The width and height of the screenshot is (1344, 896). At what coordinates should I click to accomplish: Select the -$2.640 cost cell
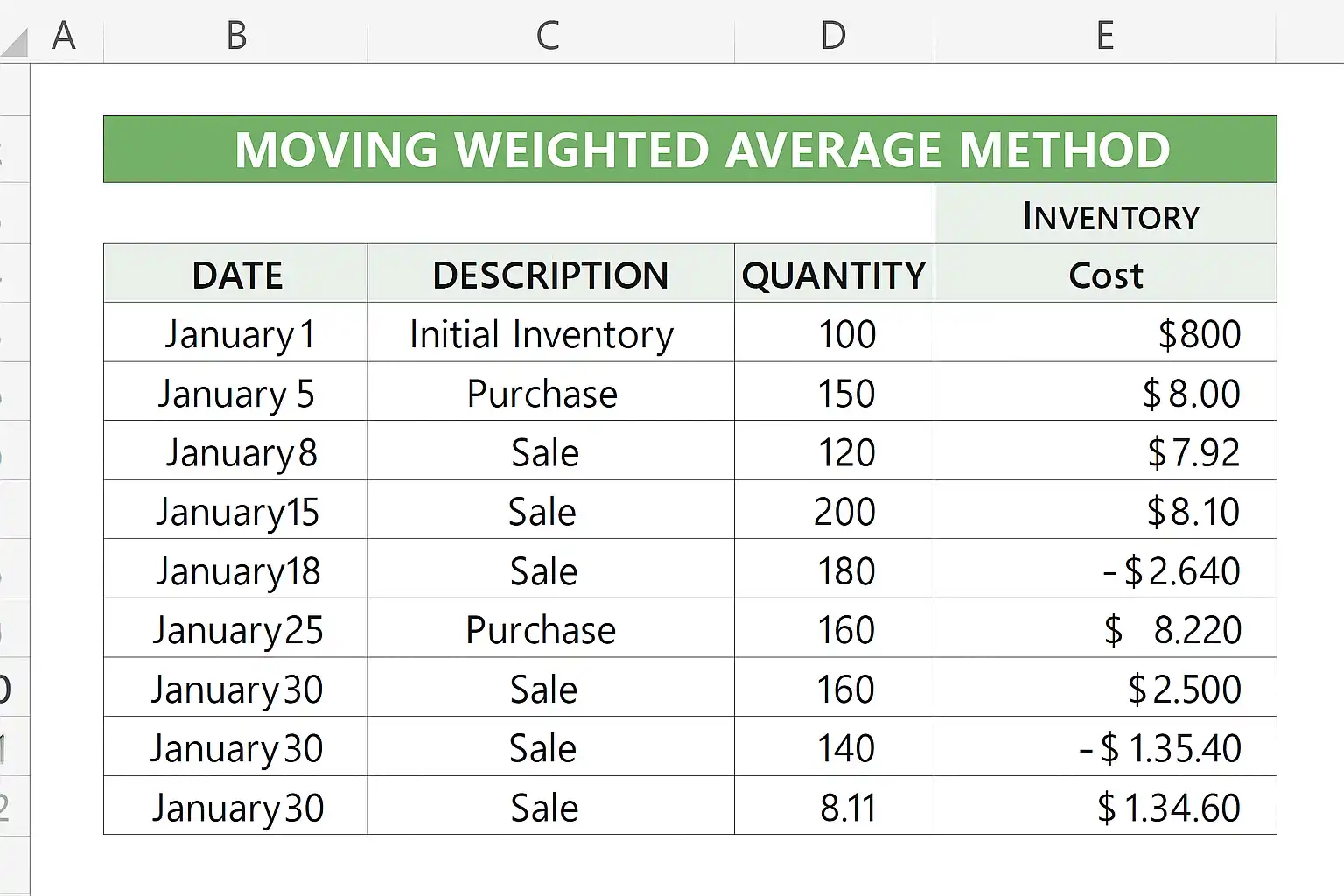(1105, 570)
